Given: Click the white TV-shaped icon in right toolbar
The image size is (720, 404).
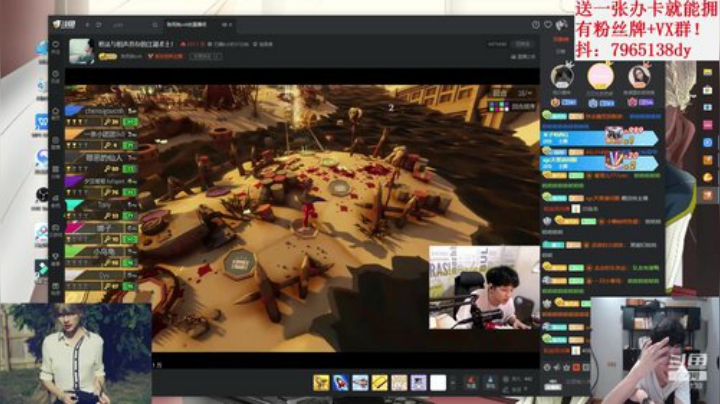Looking at the screenshot, I should click(x=708, y=90).
